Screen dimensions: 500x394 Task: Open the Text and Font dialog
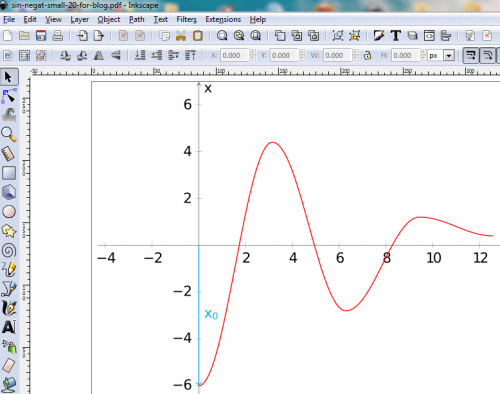point(396,36)
